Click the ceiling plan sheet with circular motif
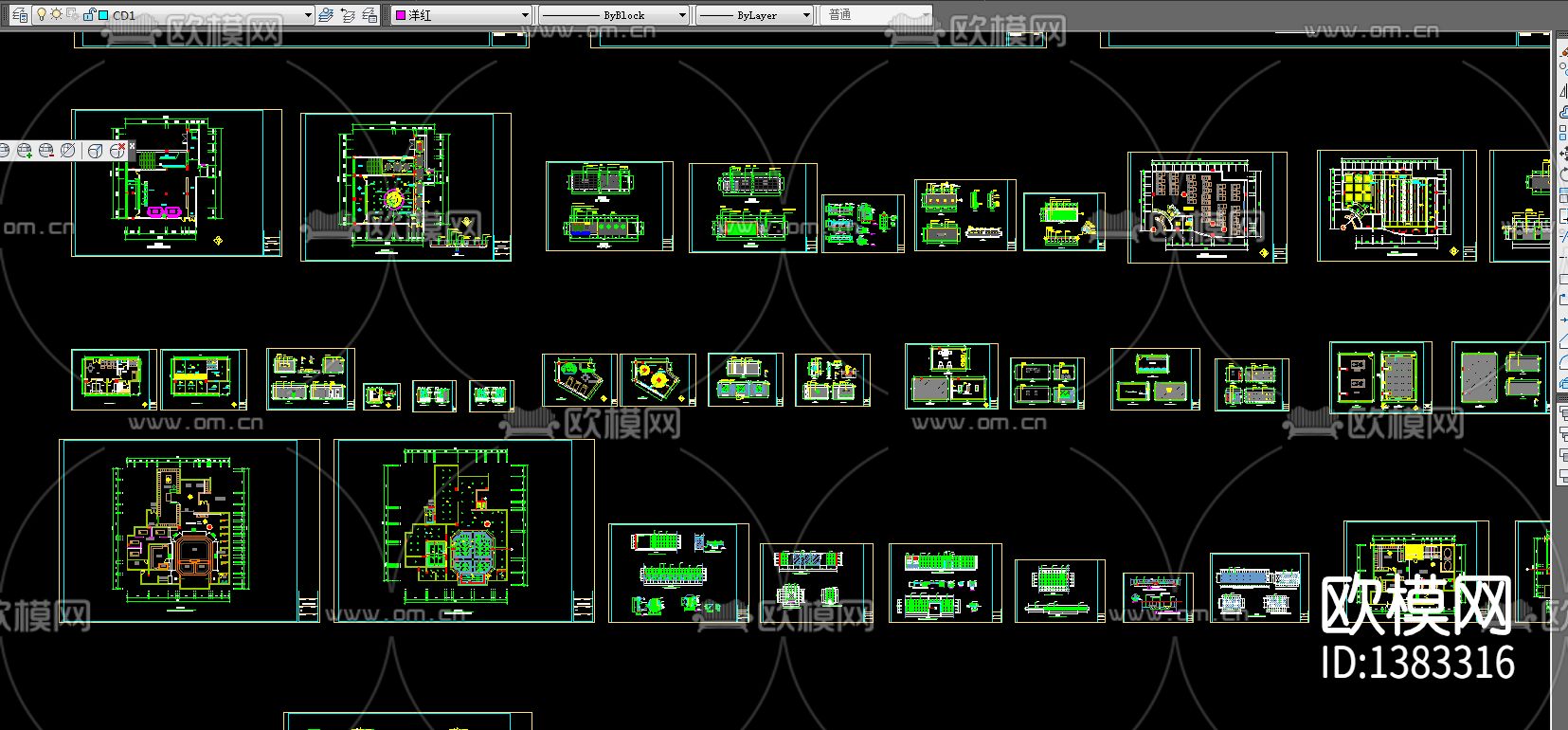The image size is (1568, 730). 406,187
